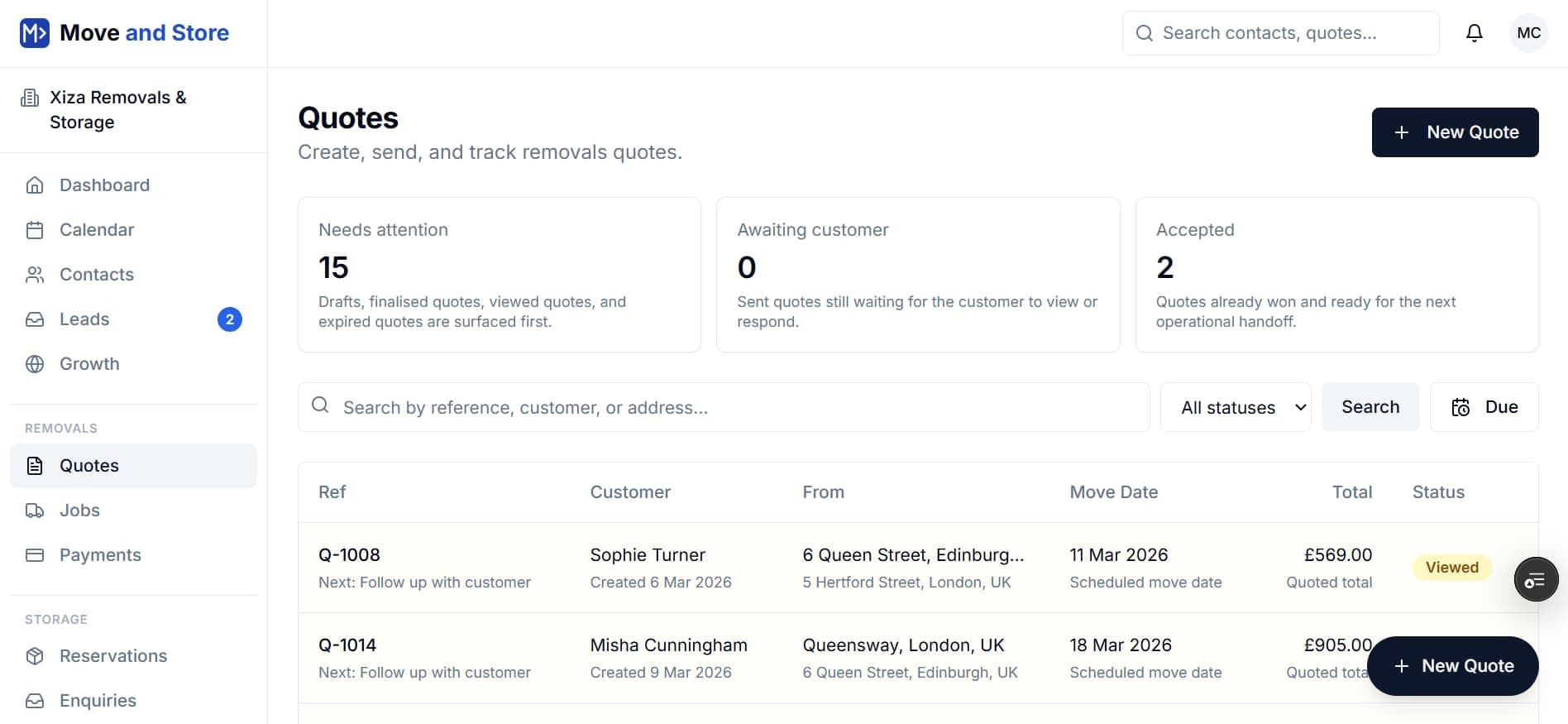Click address Queensway, London, UK
Image resolution: width=1568 pixels, height=724 pixels.
click(904, 645)
